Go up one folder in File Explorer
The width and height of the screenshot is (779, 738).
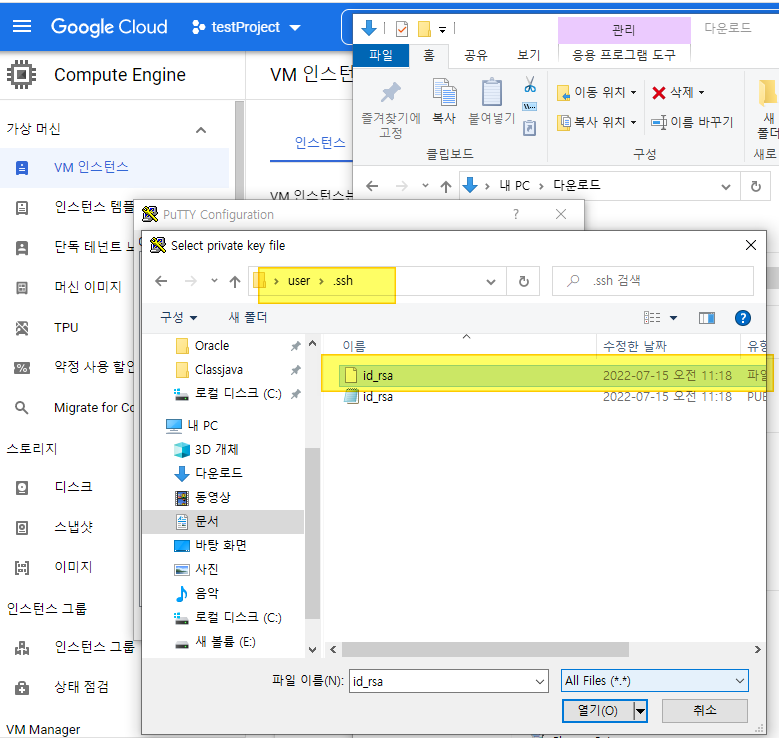point(446,186)
